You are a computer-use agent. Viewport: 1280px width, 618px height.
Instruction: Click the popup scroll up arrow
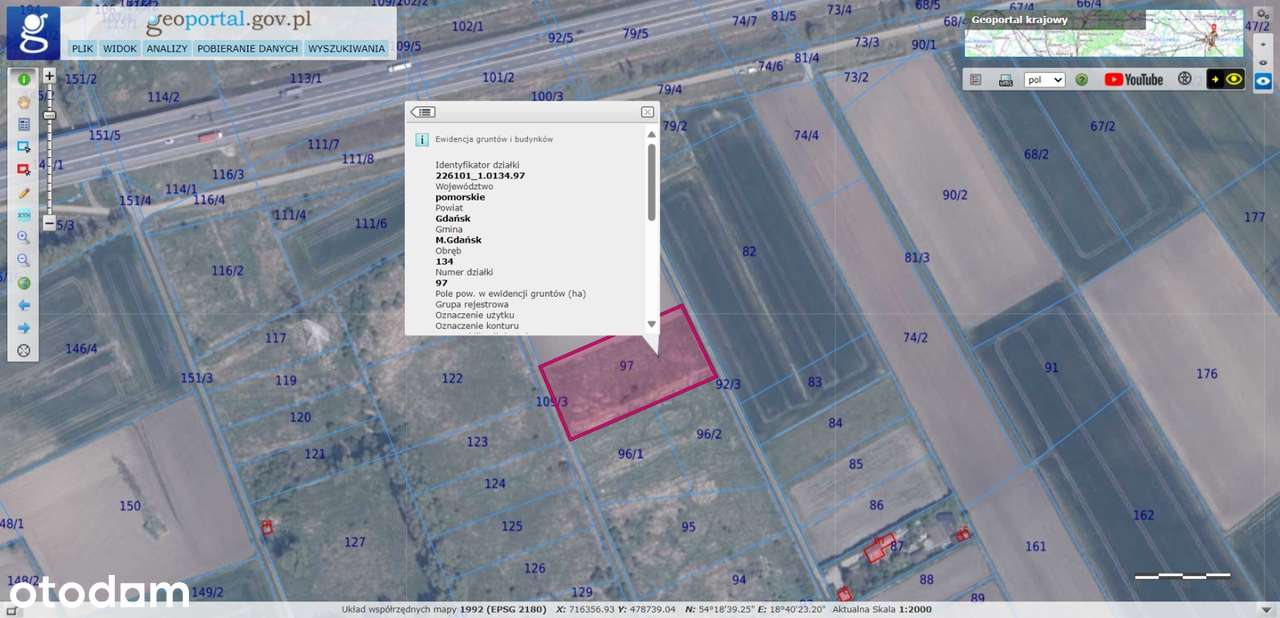coord(652,133)
